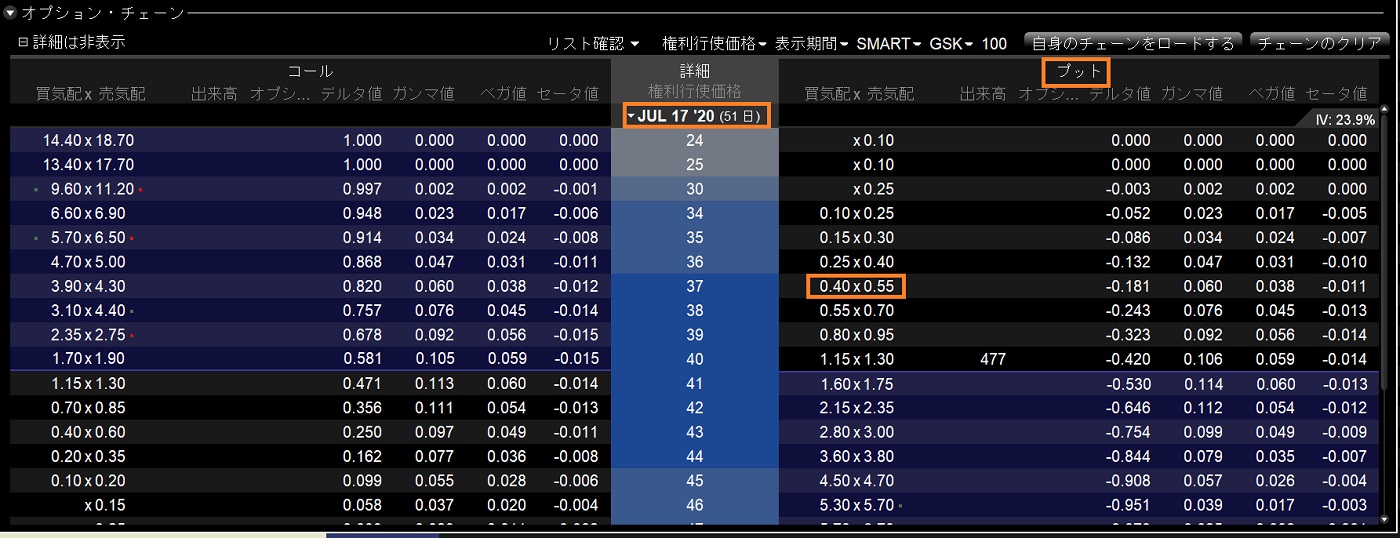Click 自身のチェーンをロードする button
1400x538 pixels.
point(1132,44)
